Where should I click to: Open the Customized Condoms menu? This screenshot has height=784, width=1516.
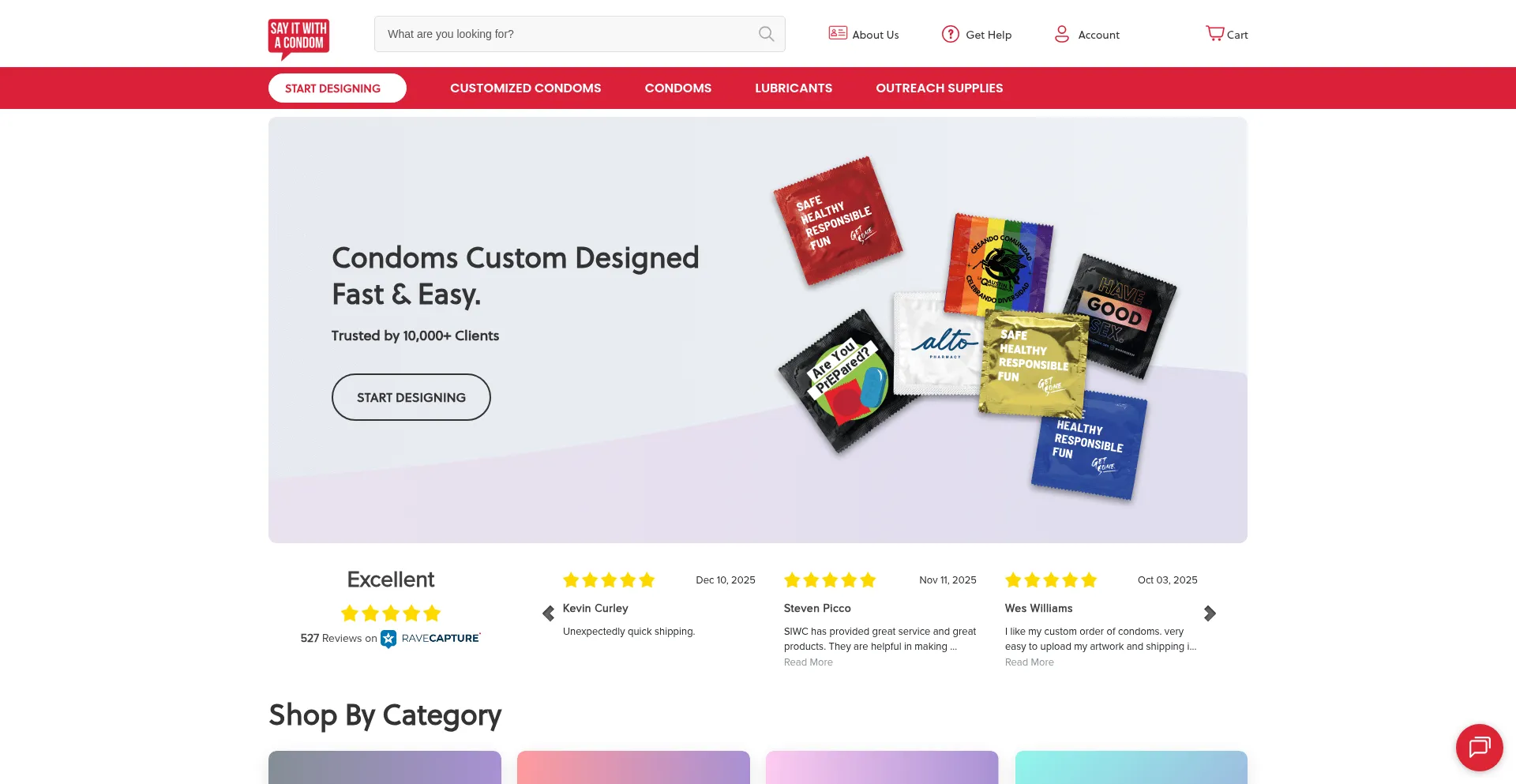526,88
